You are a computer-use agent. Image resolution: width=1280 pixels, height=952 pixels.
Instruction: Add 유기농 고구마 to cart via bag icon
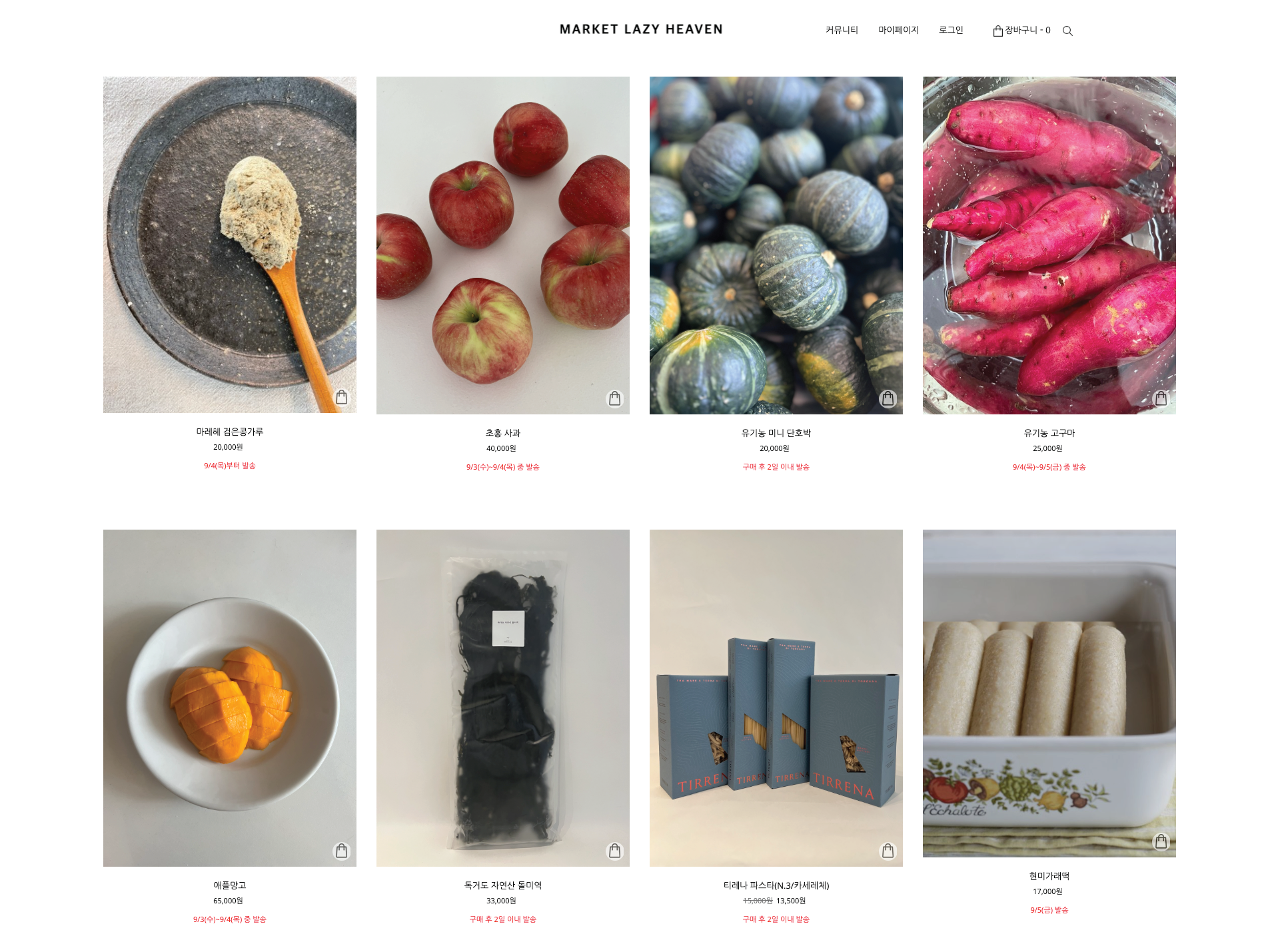click(x=1161, y=398)
